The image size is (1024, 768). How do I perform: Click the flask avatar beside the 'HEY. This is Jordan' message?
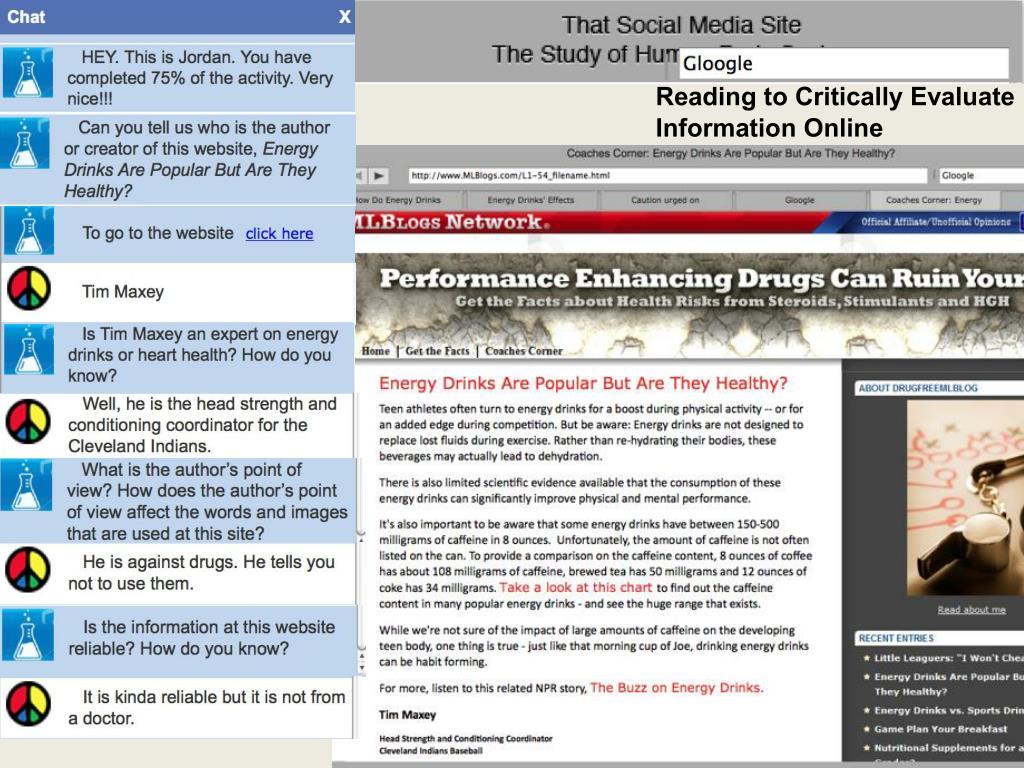click(x=27, y=72)
